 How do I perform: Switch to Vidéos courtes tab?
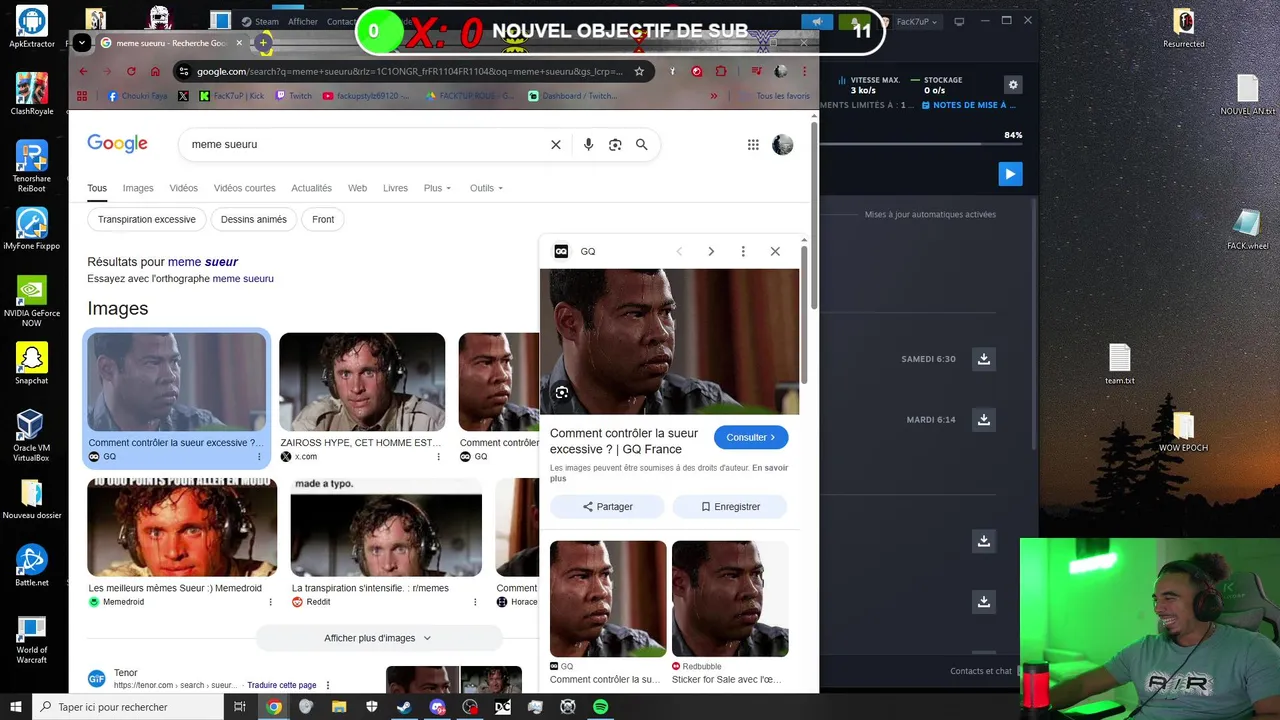[244, 188]
